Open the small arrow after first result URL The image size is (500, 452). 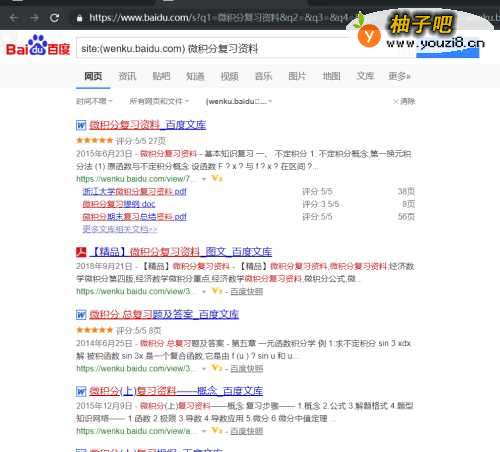coord(204,179)
